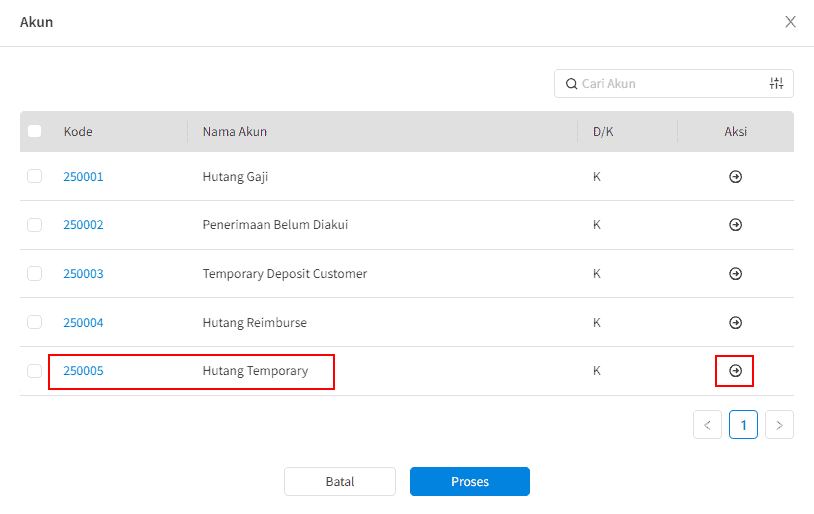The height and width of the screenshot is (514, 814).
Task: Open search filter settings icon
Action: click(776, 83)
